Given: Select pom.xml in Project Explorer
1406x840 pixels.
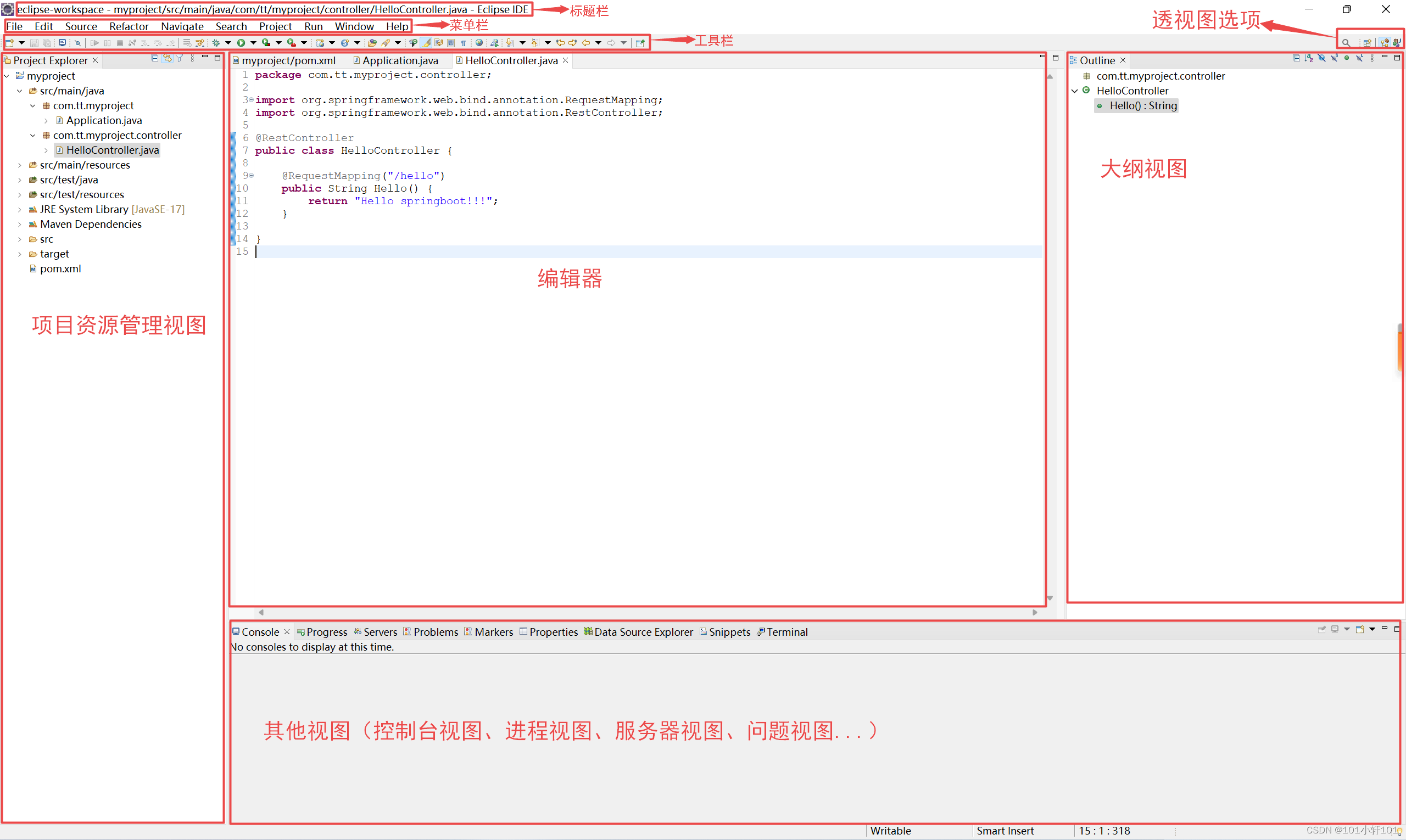Looking at the screenshot, I should tap(60, 269).
